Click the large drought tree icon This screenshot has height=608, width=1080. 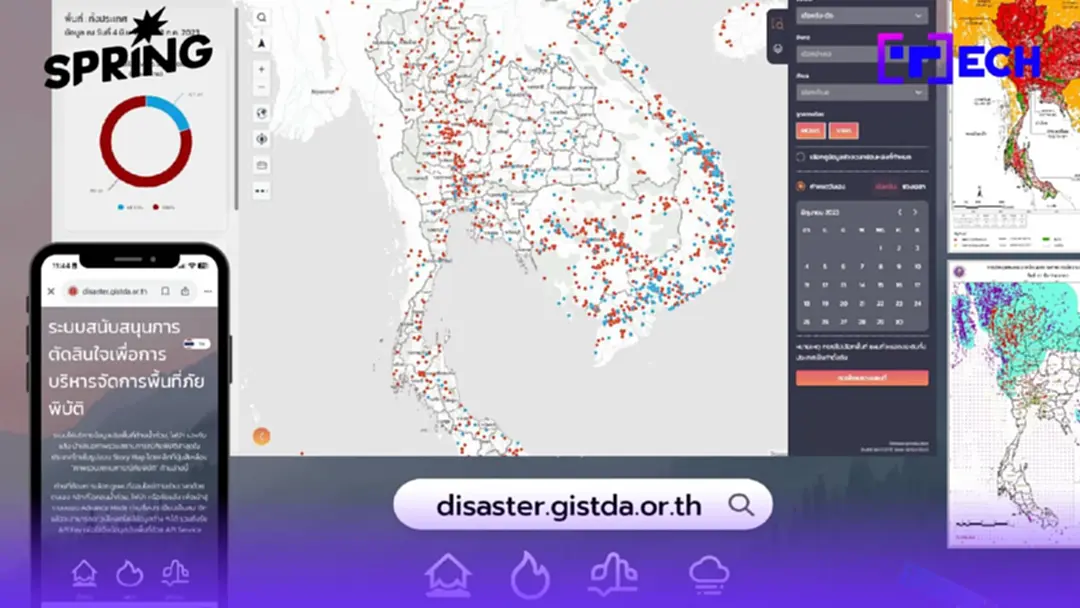614,574
